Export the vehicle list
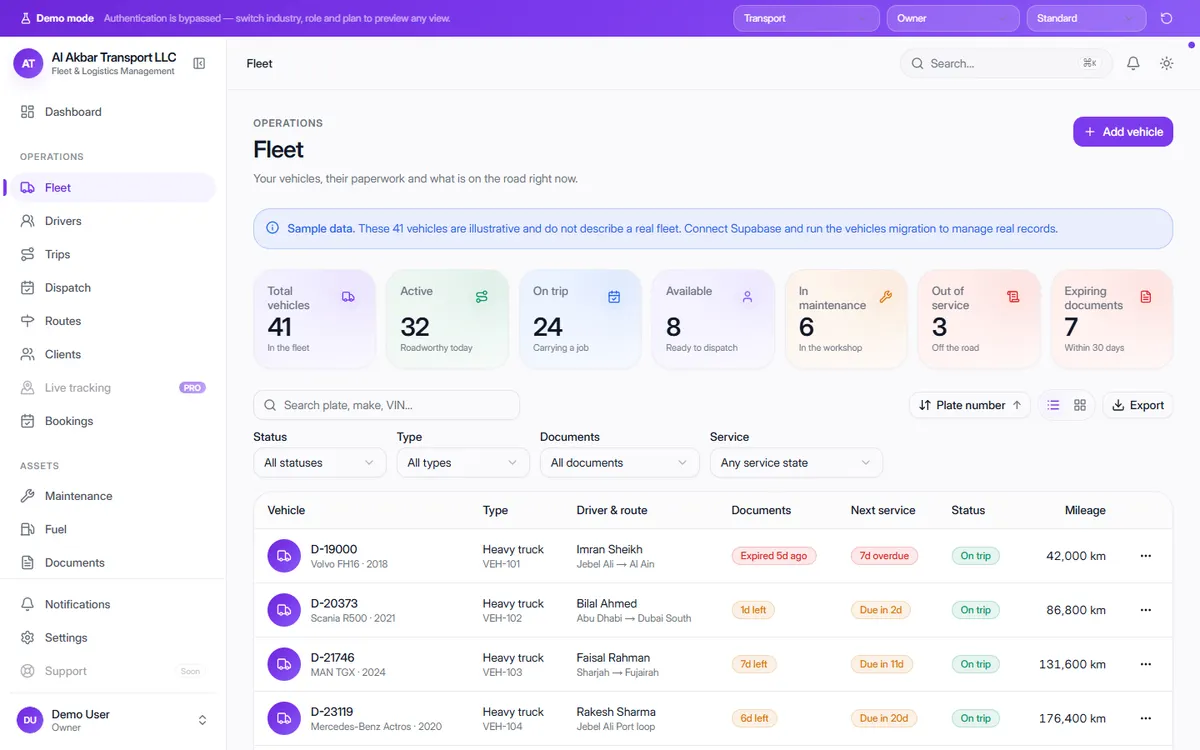The image size is (1200, 750). tap(1138, 405)
